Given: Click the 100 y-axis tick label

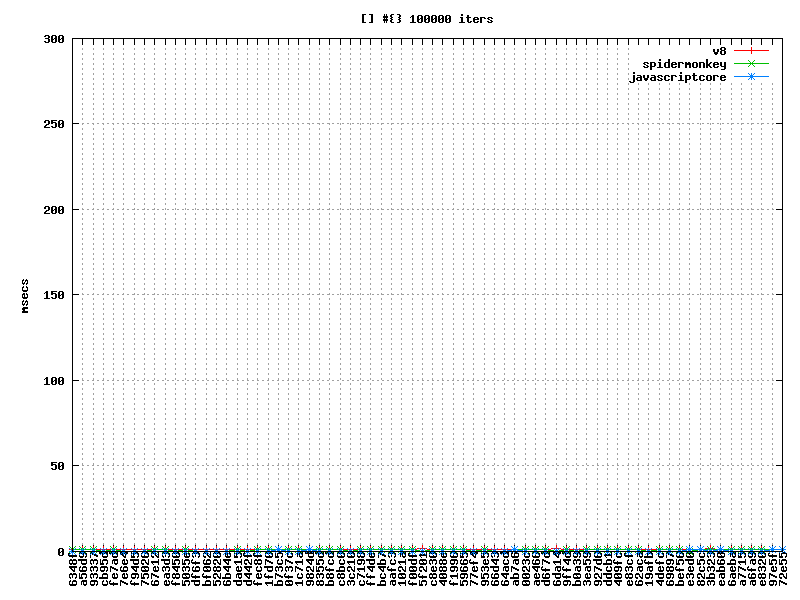Looking at the screenshot, I should (54, 381).
